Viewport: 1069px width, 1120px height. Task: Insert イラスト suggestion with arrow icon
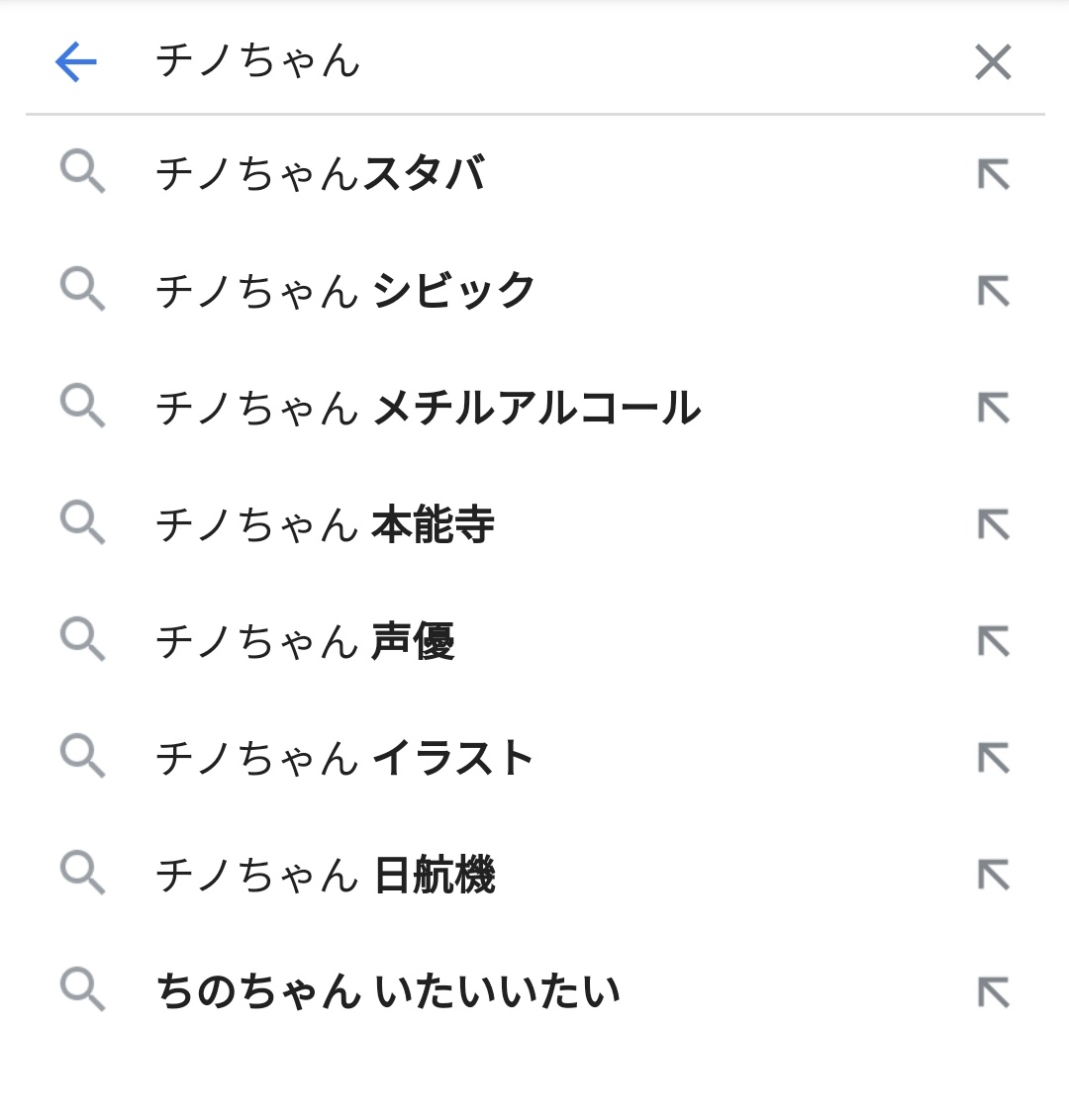[993, 758]
